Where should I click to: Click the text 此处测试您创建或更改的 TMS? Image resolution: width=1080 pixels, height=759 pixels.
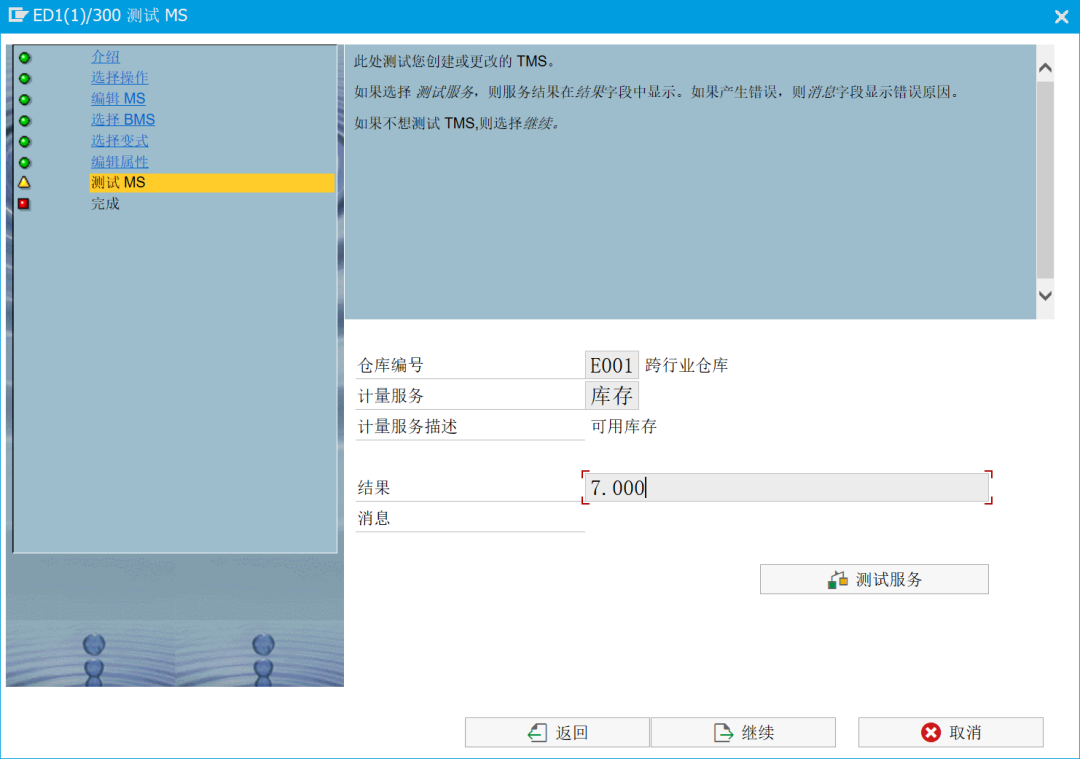pos(454,61)
